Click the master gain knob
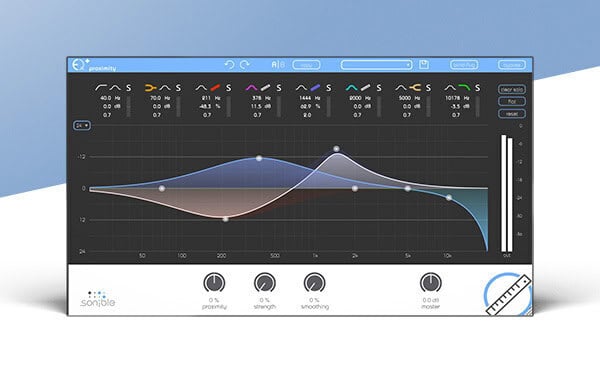This screenshot has height=373, width=600. pos(431,283)
